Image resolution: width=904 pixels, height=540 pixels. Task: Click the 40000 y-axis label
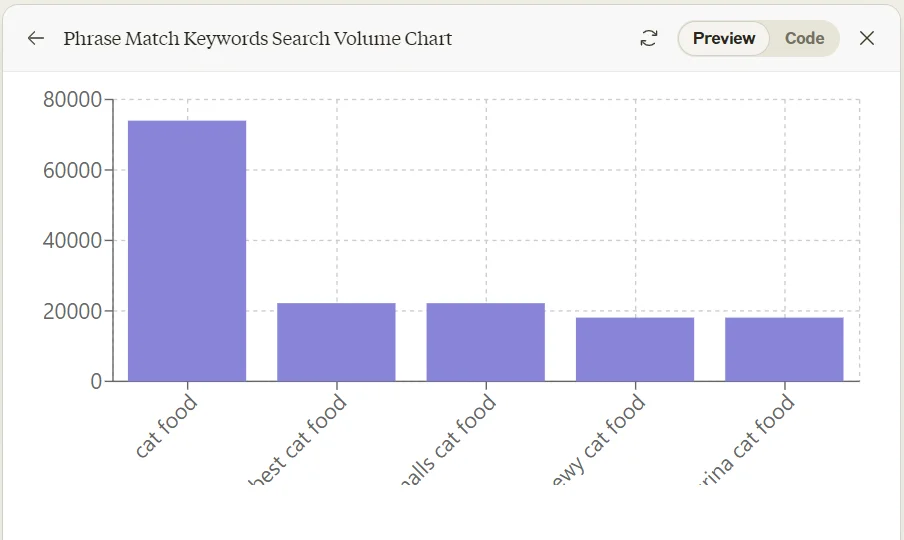point(73,240)
